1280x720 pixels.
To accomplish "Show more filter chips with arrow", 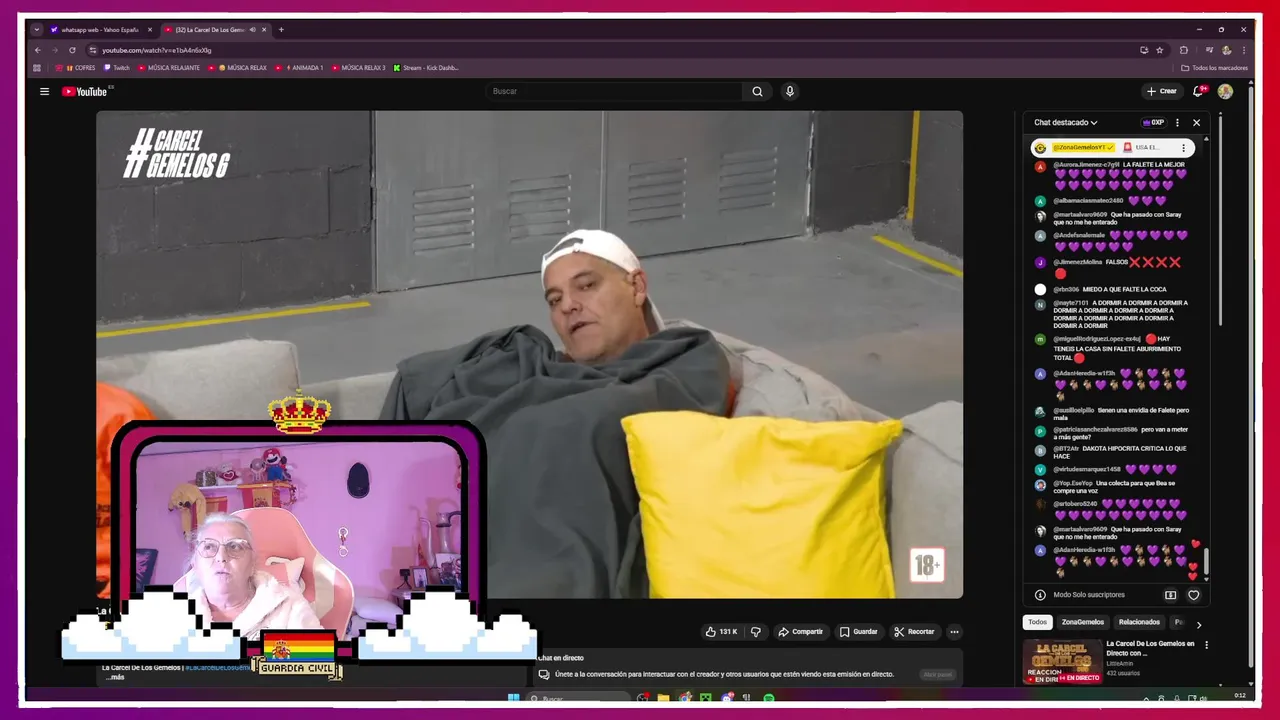I will point(1199,625).
